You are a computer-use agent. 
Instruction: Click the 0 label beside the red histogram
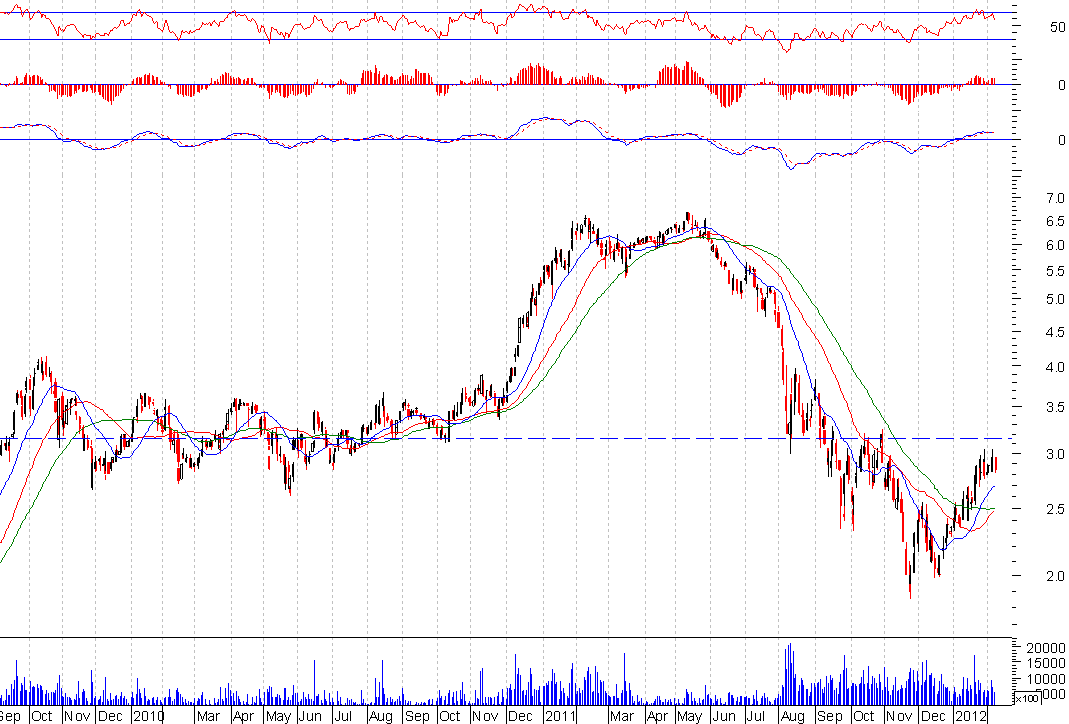click(x=1062, y=85)
